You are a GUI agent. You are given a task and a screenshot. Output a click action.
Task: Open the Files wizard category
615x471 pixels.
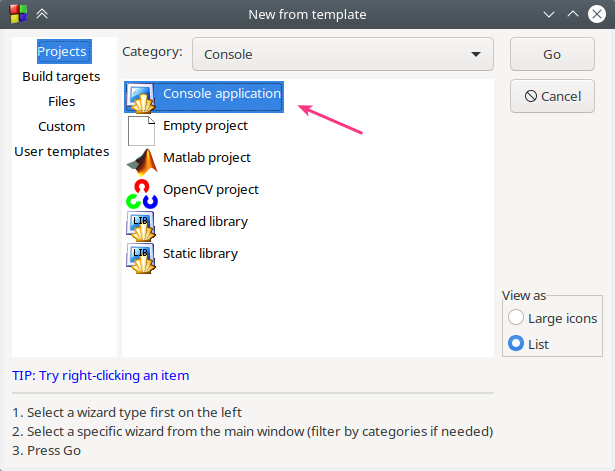point(61,101)
